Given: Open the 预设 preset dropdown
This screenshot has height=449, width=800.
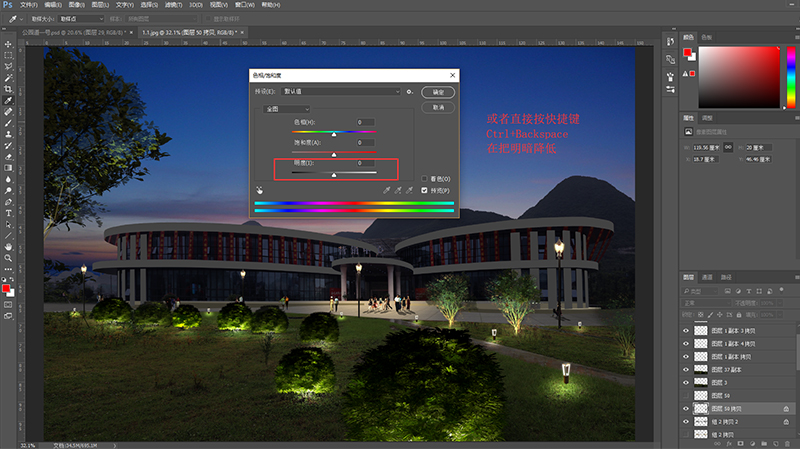Looking at the screenshot, I should point(342,91).
